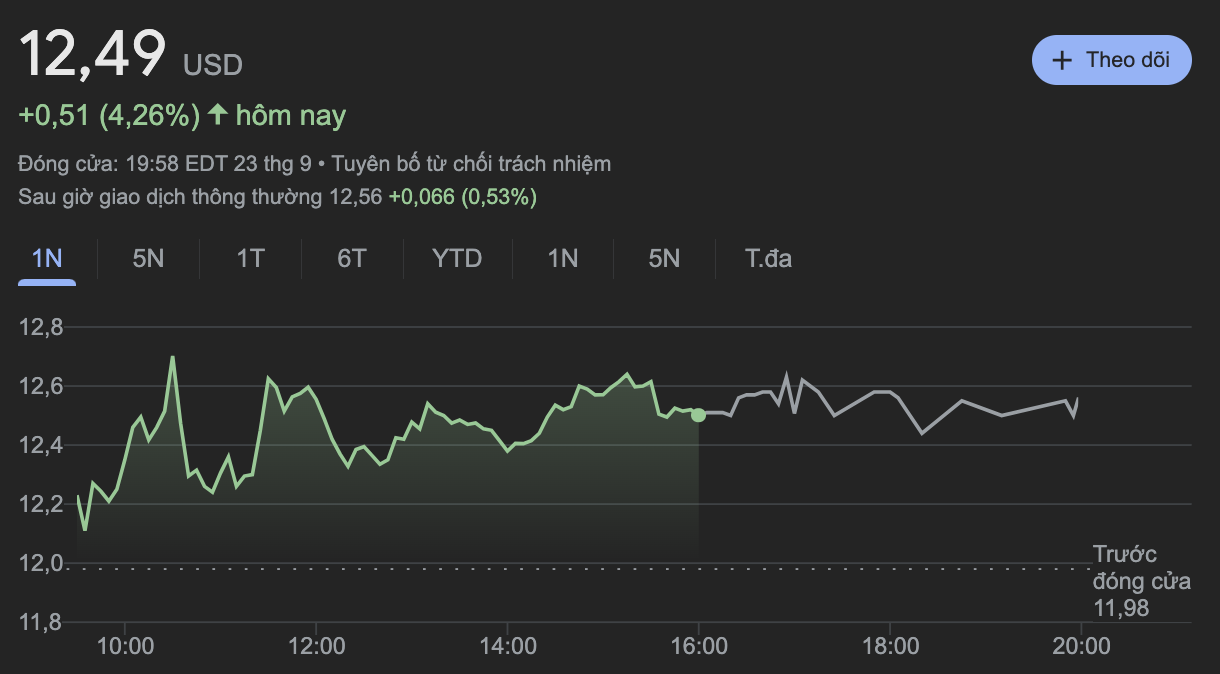The image size is (1220, 674).
Task: Select the underlined 1N one-day tab
Action: click(47, 259)
